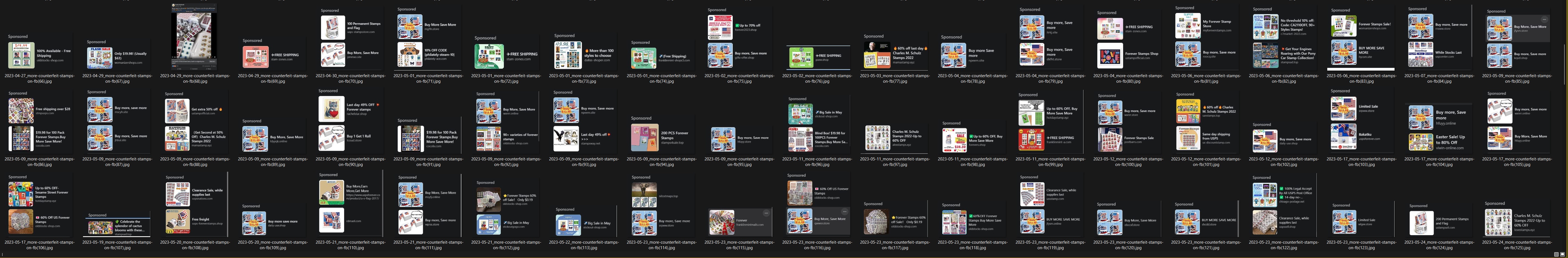Screen dimensions: 1568x258
Task: Select file label ending in fb(89).jpg
Action: point(273,161)
